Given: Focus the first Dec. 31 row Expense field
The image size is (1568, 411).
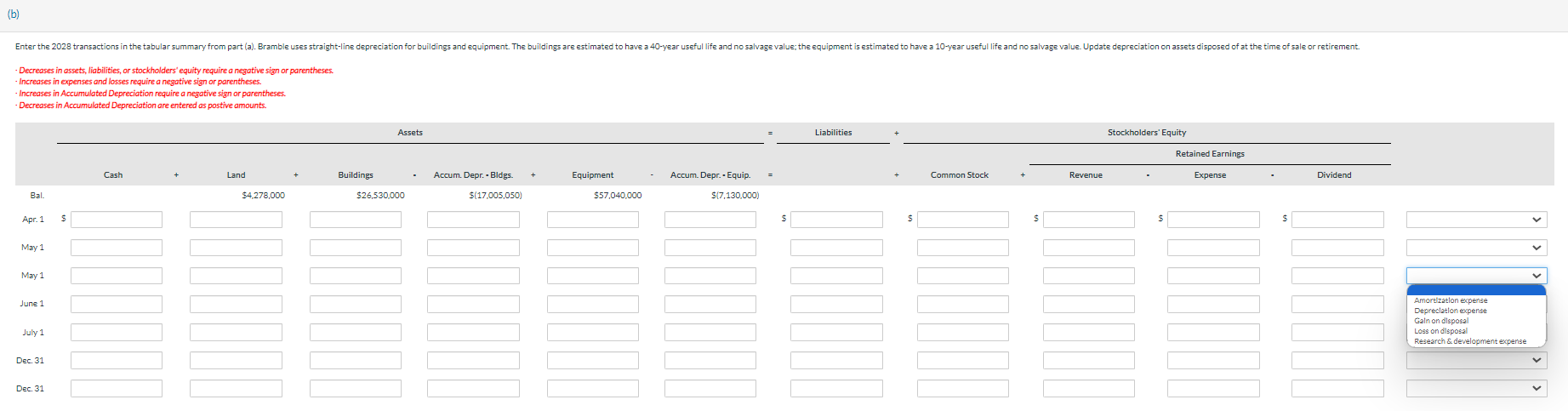Looking at the screenshot, I should 1213,361.
